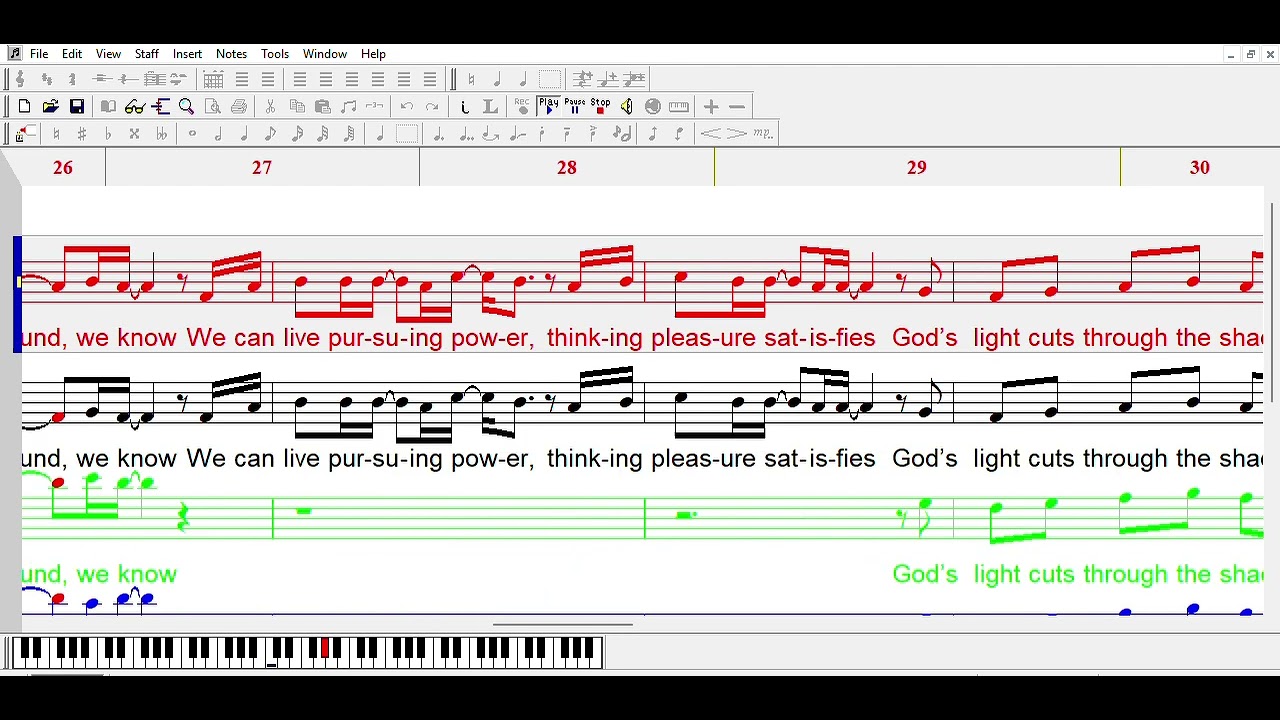Toggle the double sharp accidental
1280x720 pixels.
click(134, 134)
